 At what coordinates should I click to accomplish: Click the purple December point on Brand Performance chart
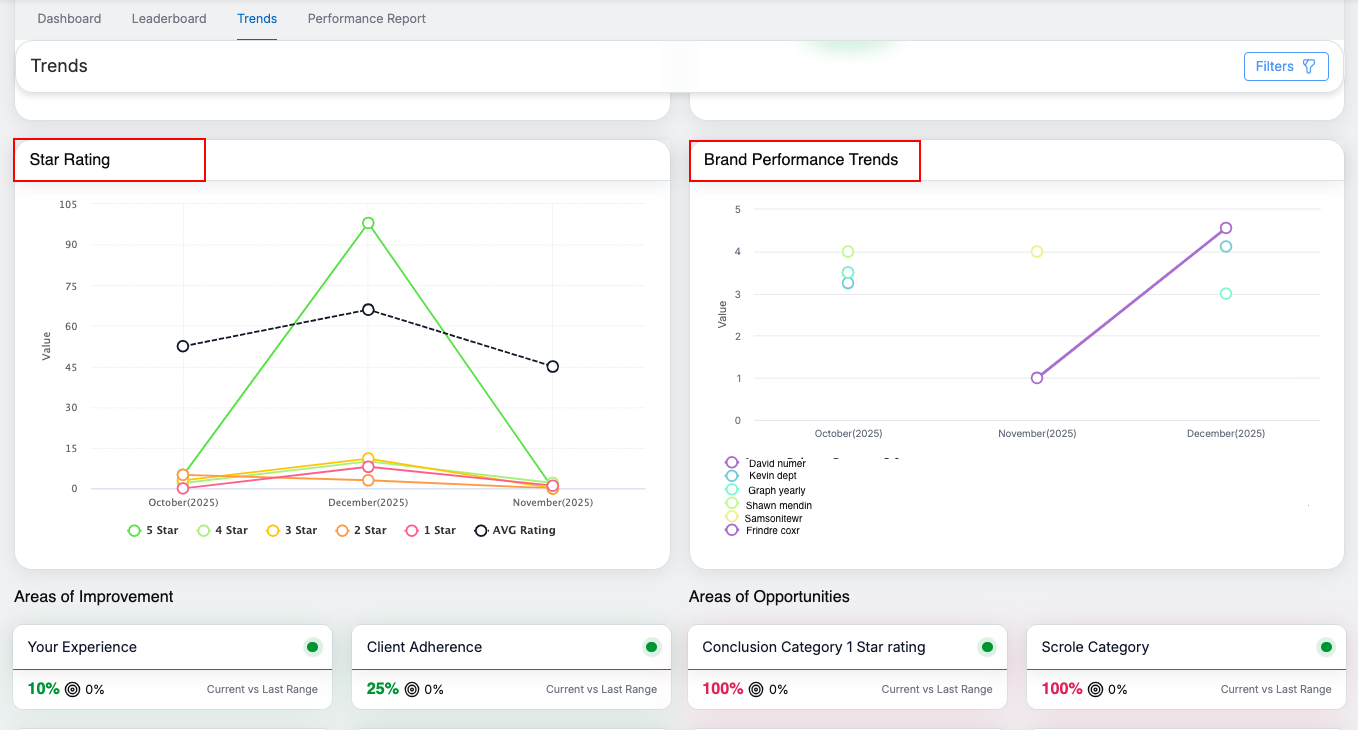1226,228
